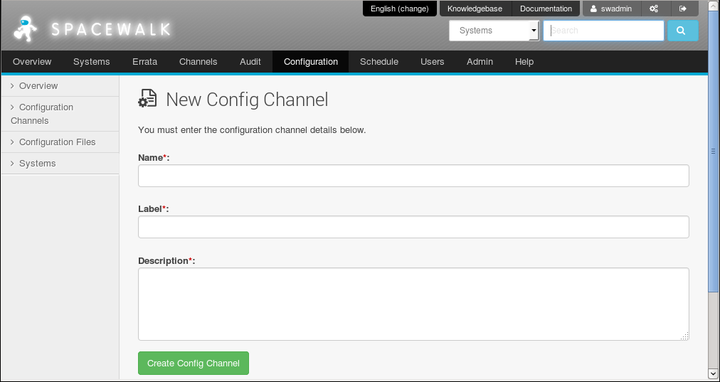Open the Documentation link
The image size is (720, 382).
pos(546,9)
